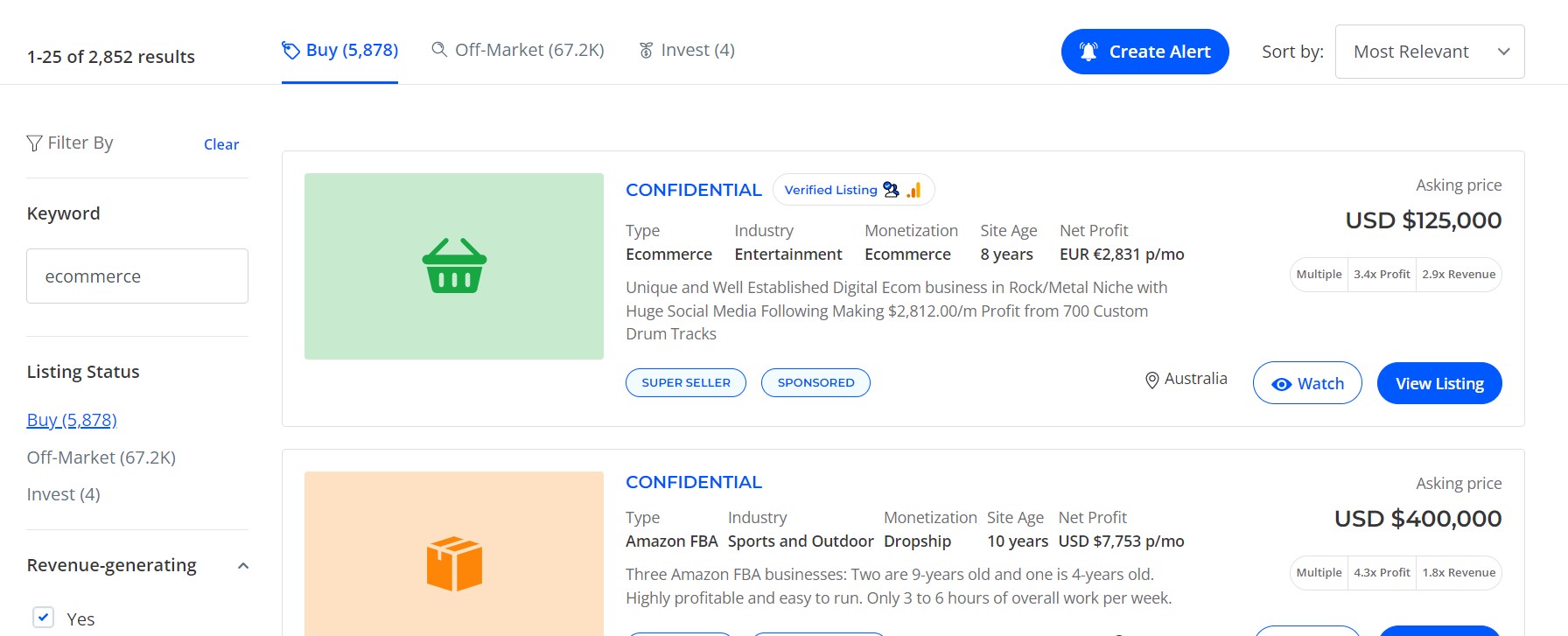Screen dimensions: 1568x636
Task: Click the bell icon in Create Alert
Action: 1088,52
